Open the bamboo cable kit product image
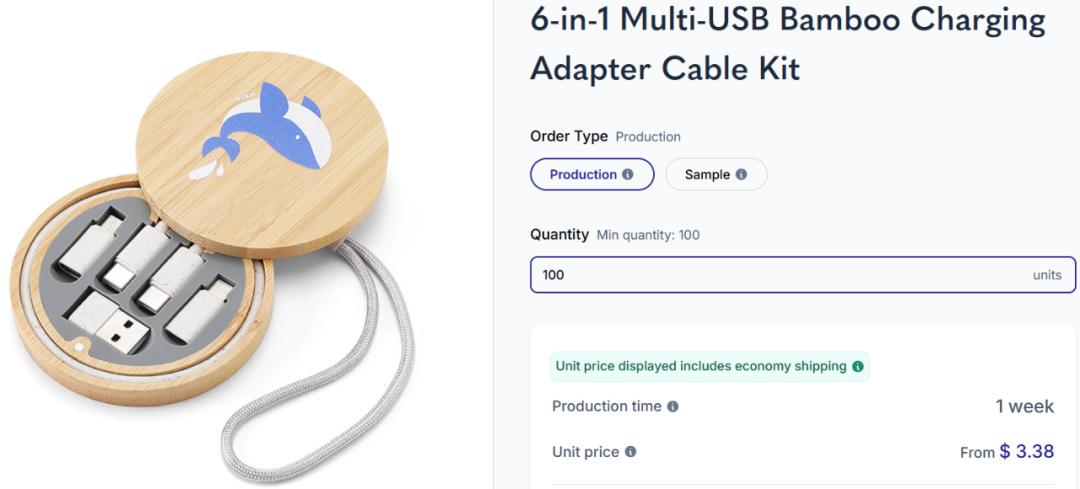 [x=212, y=262]
